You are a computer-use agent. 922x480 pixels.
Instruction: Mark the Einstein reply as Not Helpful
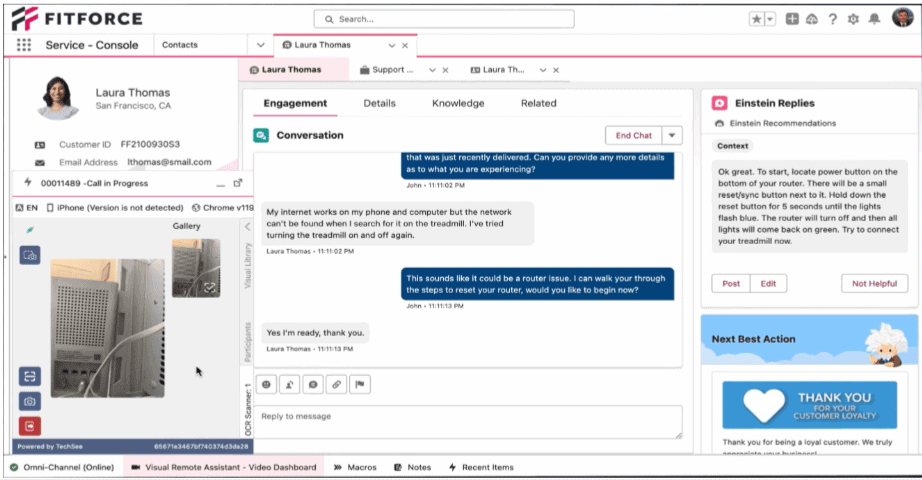(x=874, y=283)
